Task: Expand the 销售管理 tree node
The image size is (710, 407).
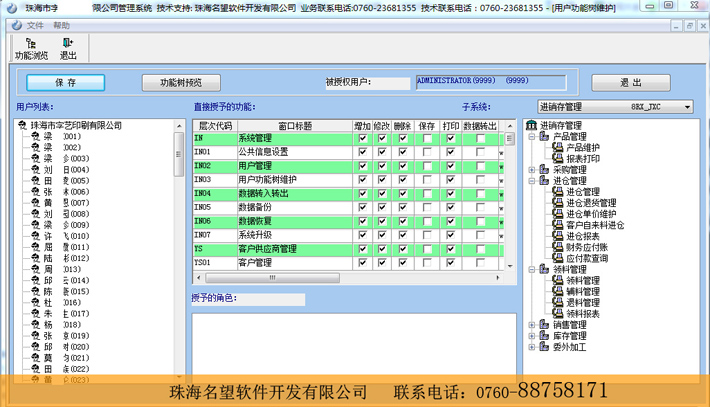Action: pos(532,325)
